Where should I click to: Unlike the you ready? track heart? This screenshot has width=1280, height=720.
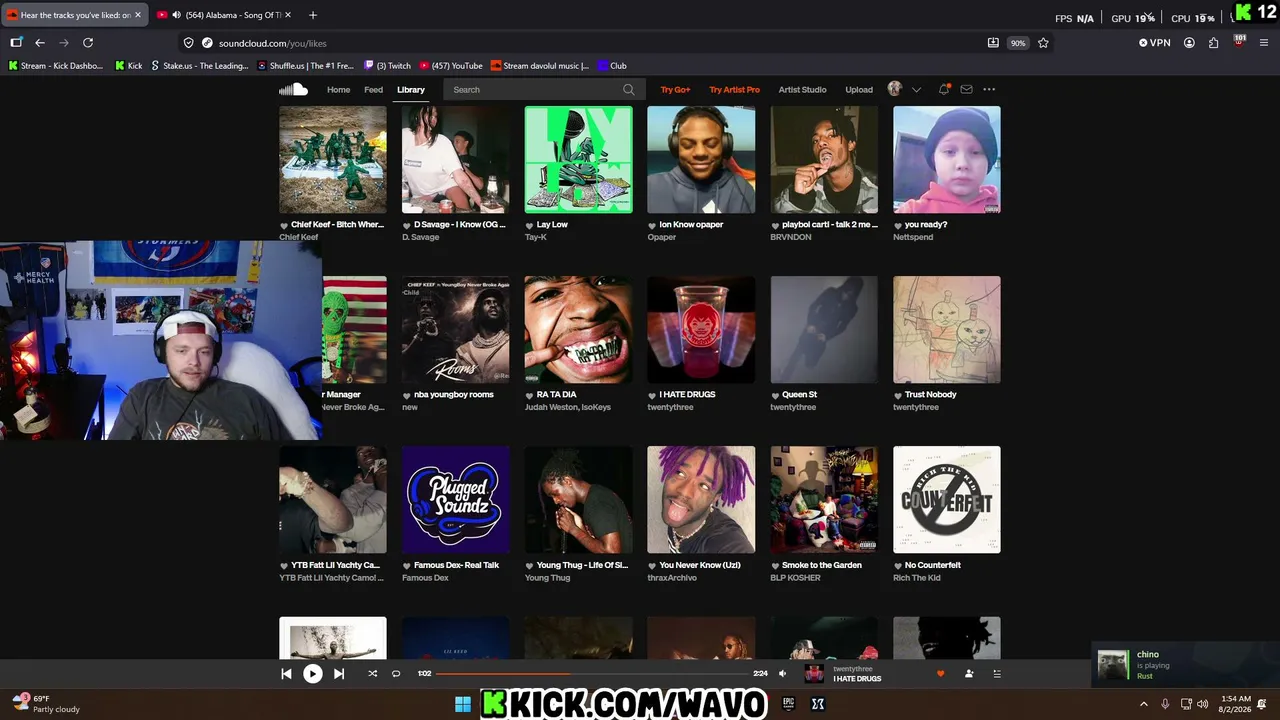[898, 225]
